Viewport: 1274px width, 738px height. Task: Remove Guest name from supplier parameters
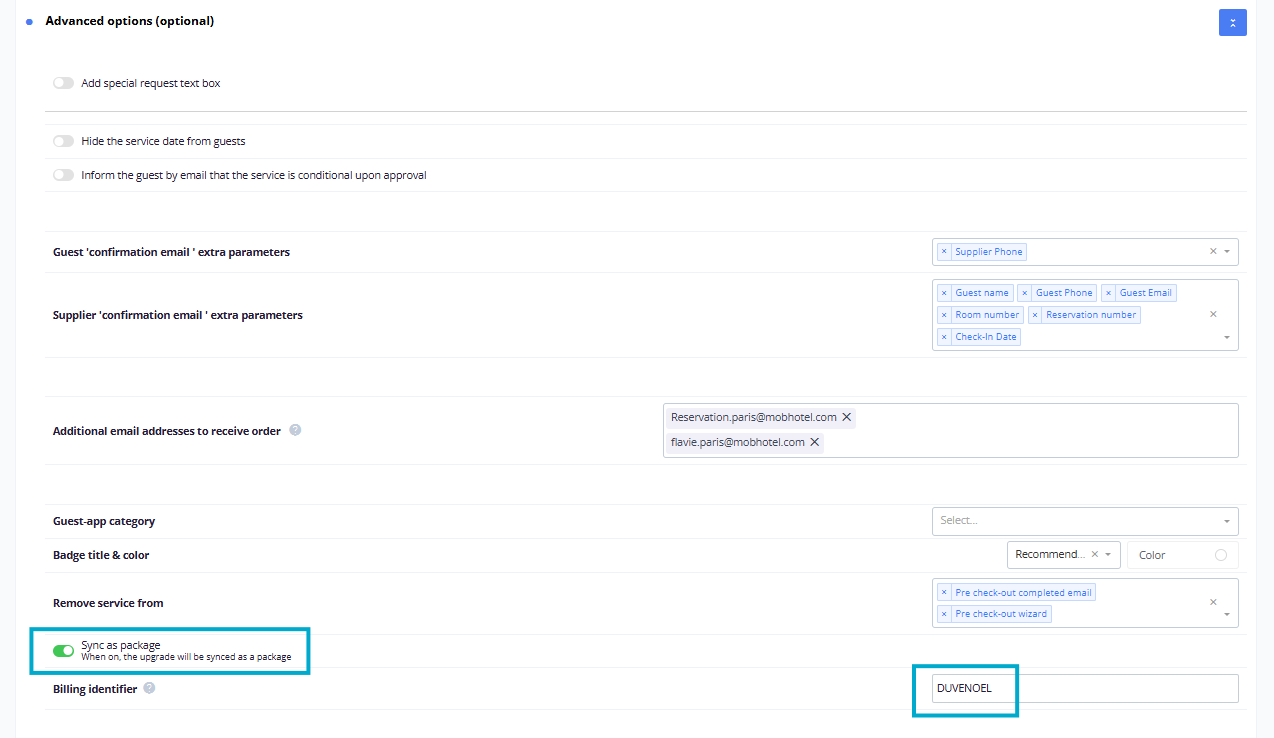pyautogui.click(x=944, y=293)
